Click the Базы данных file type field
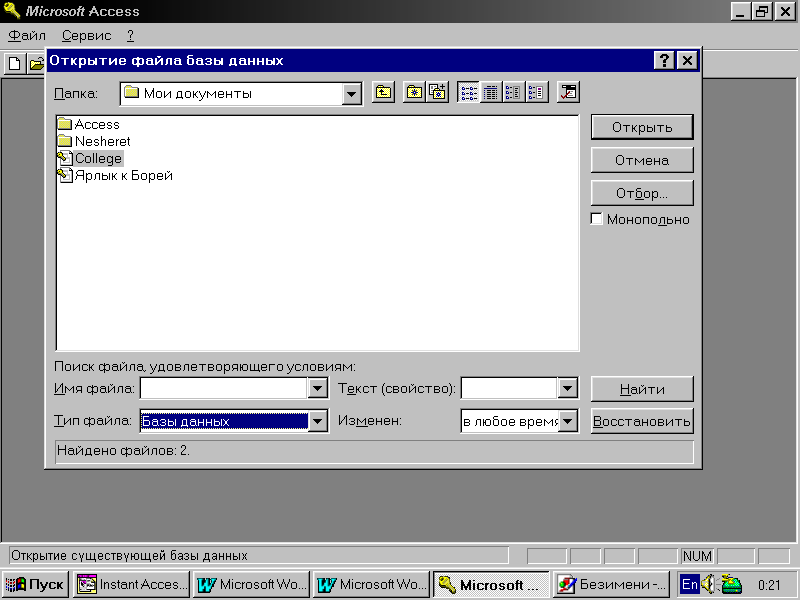The height and width of the screenshot is (600, 800). click(224, 421)
